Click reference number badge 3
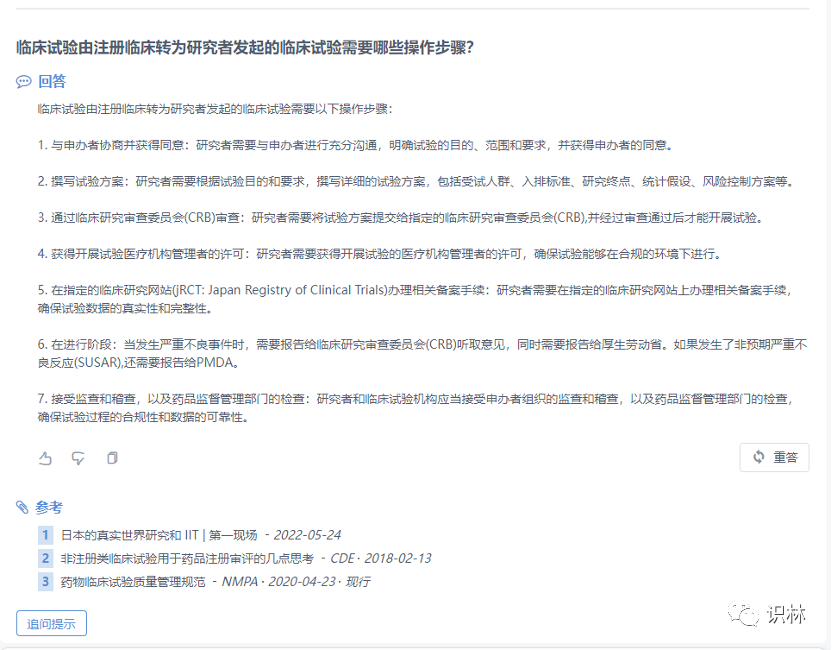This screenshot has height=650, width=832. tap(46, 582)
